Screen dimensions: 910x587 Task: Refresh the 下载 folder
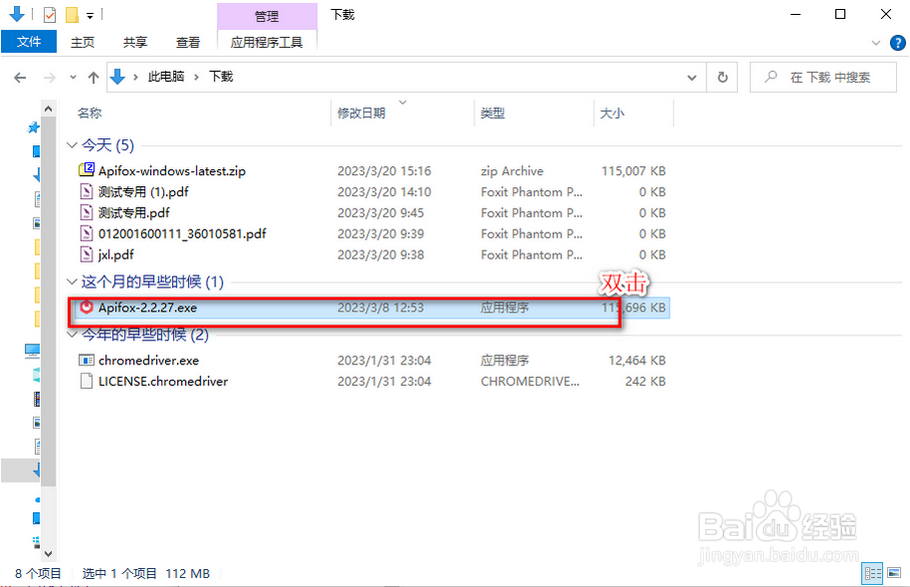pyautogui.click(x=722, y=77)
